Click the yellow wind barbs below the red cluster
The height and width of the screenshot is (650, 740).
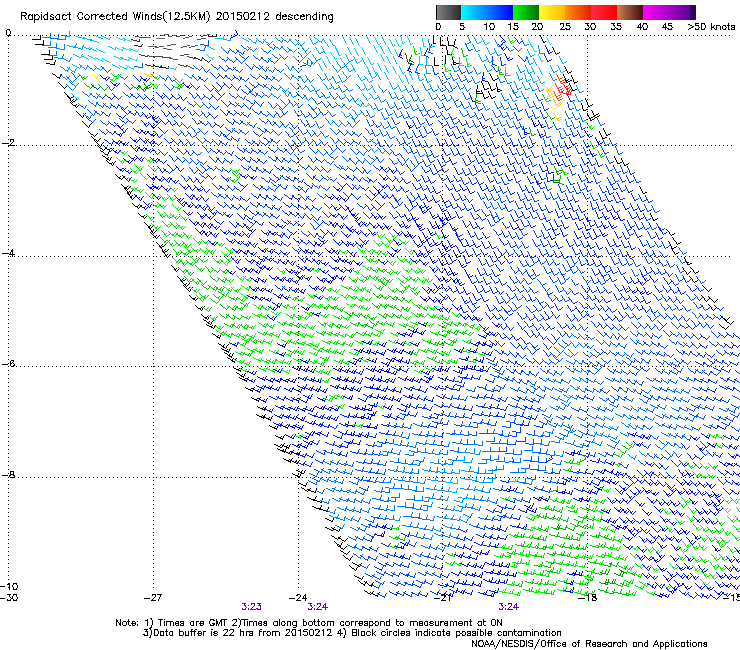[553, 102]
